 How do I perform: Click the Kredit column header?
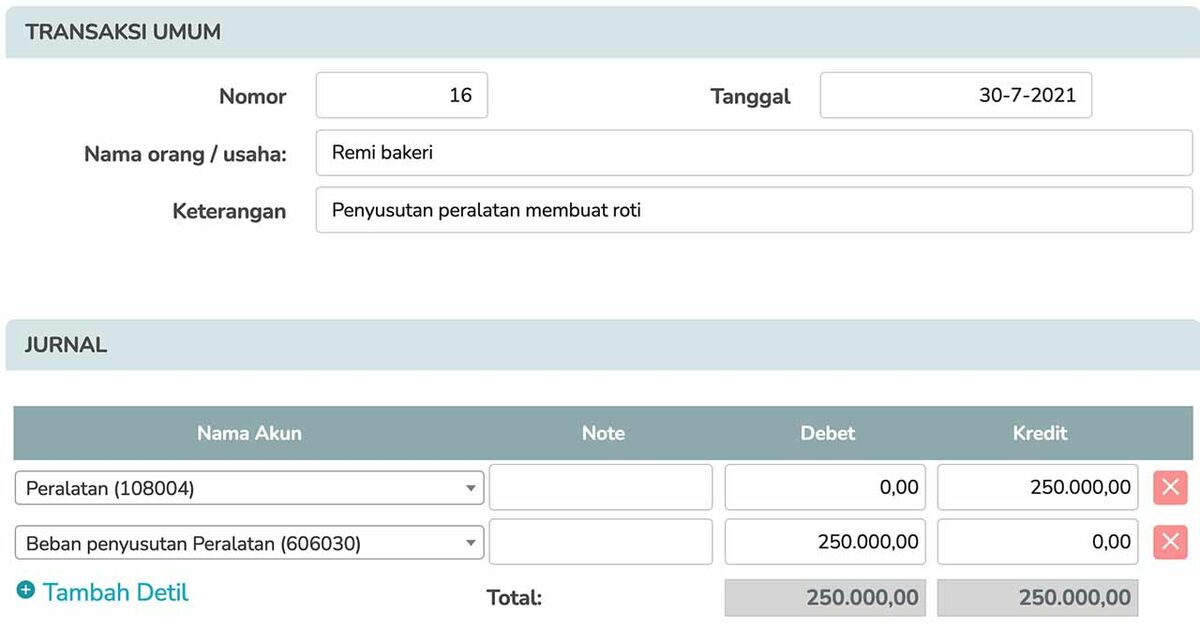coord(1039,433)
